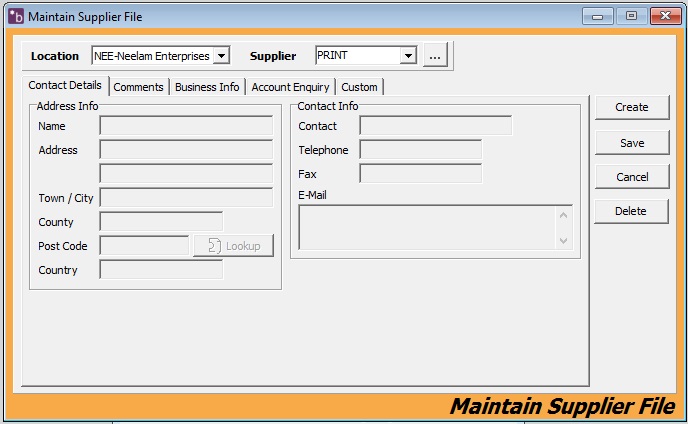688x424 pixels.
Task: Open the Comments tab
Action: [138, 87]
